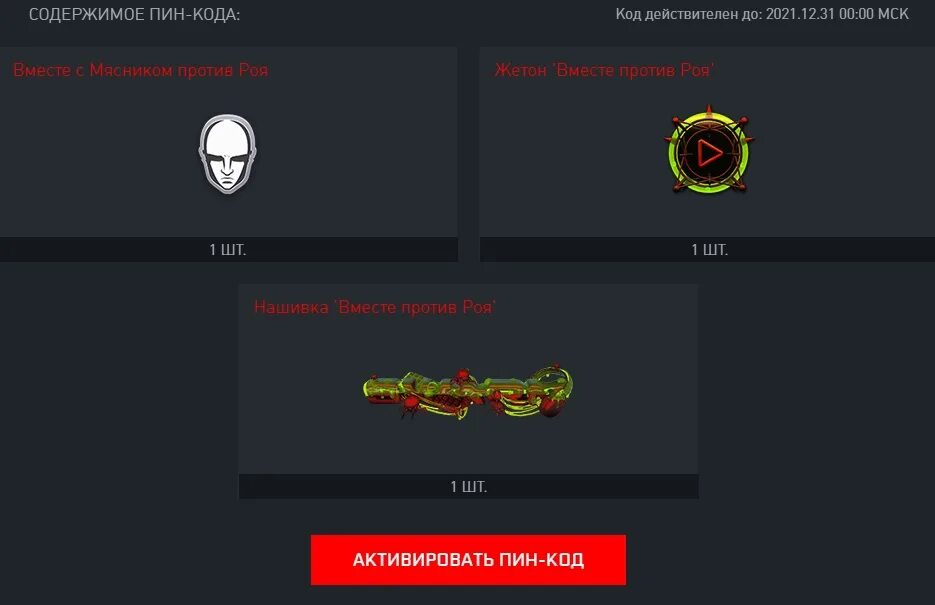
Task: Click the 'Жетон Вместе против Роя' title
Action: tap(604, 70)
